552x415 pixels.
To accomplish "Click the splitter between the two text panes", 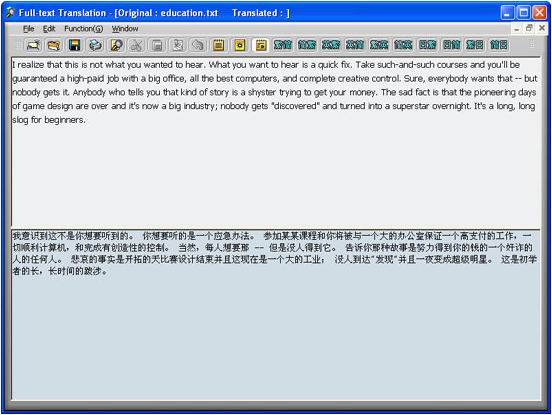I will pos(276,228).
